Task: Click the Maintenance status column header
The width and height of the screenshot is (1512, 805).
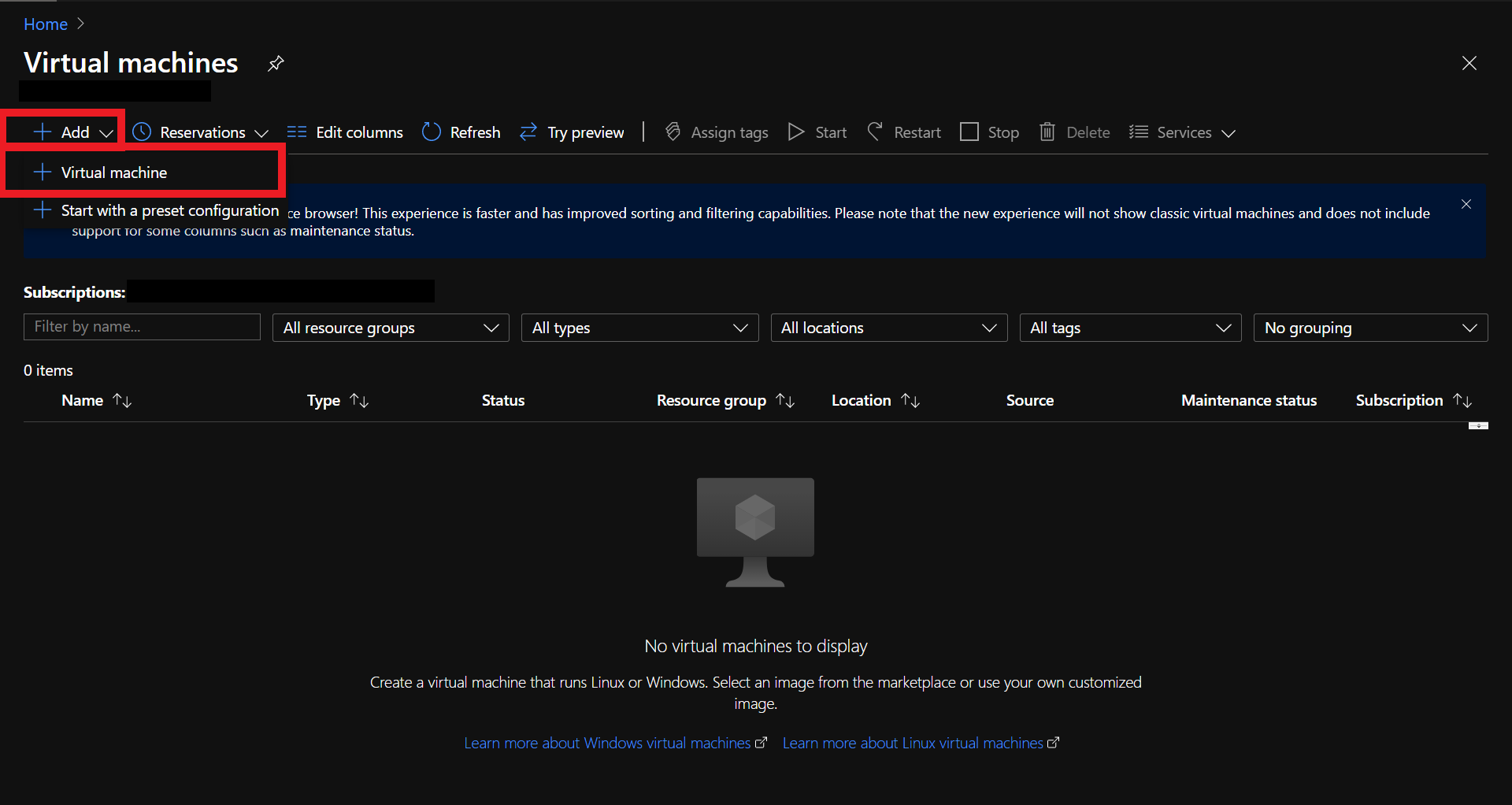Action: click(x=1249, y=400)
